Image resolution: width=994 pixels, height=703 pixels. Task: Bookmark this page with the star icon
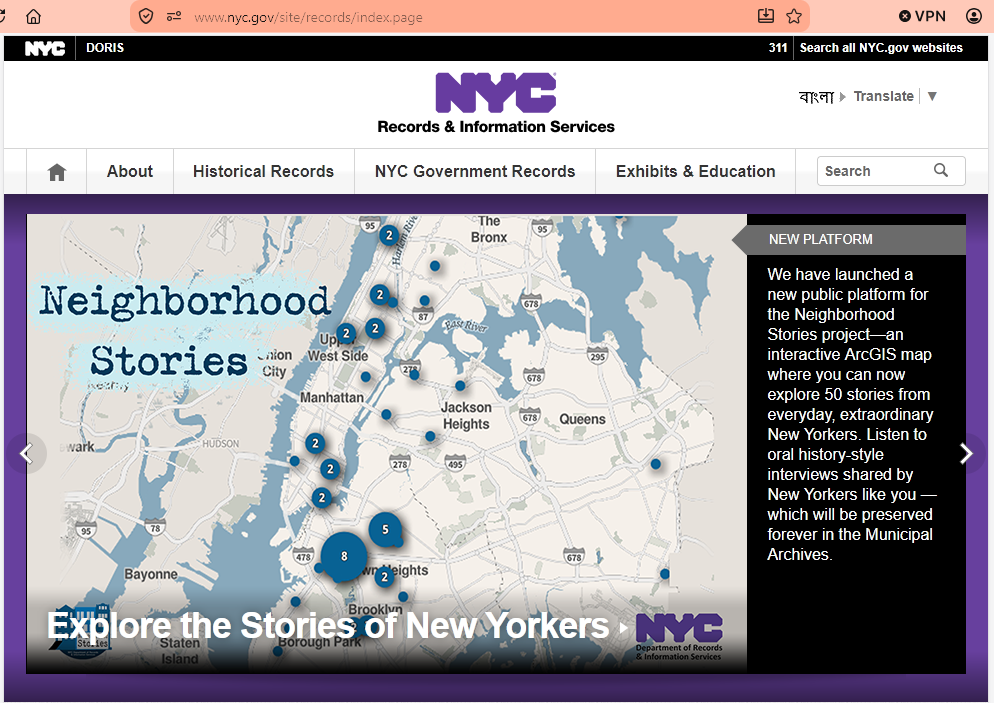click(794, 16)
